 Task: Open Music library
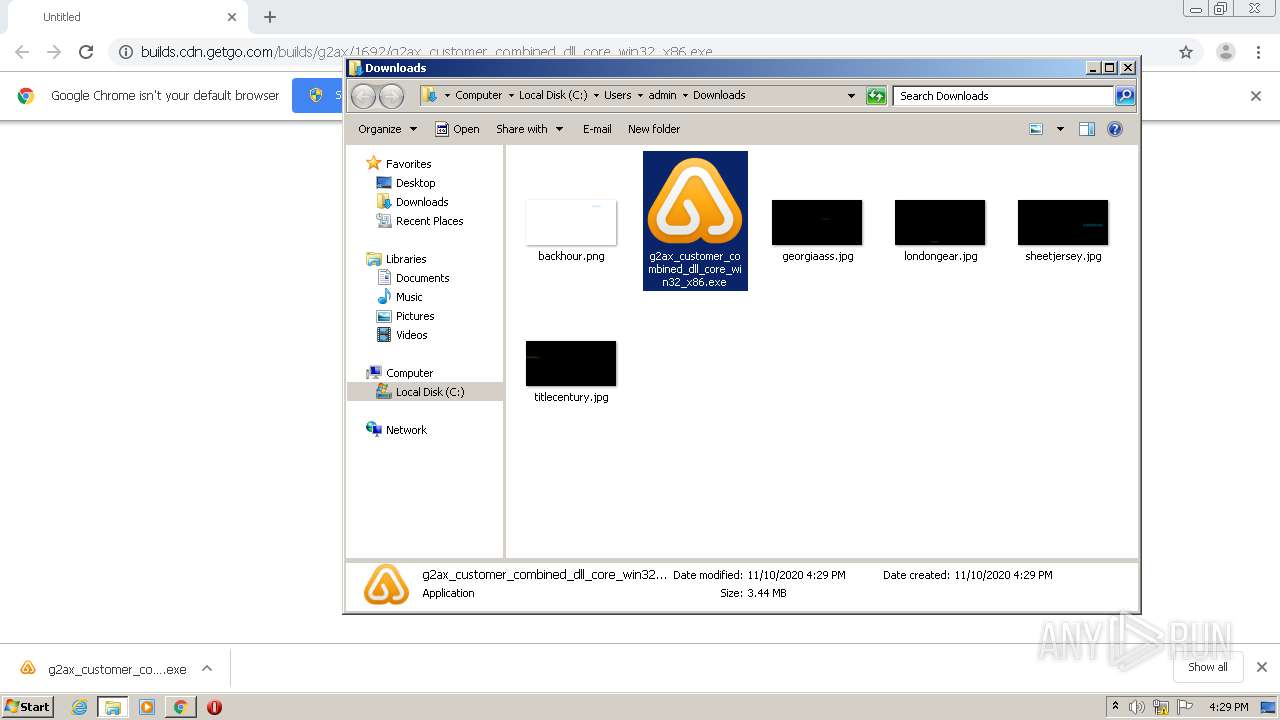pos(400,297)
